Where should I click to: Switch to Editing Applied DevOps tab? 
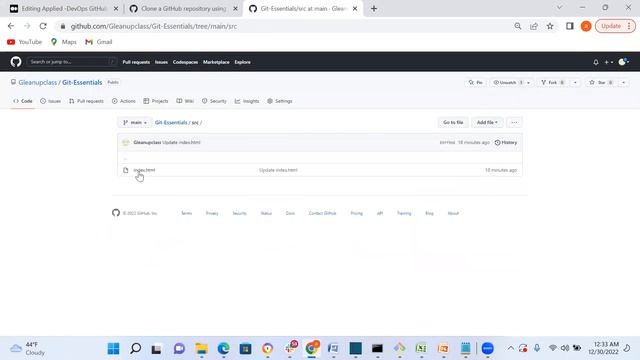[63, 9]
